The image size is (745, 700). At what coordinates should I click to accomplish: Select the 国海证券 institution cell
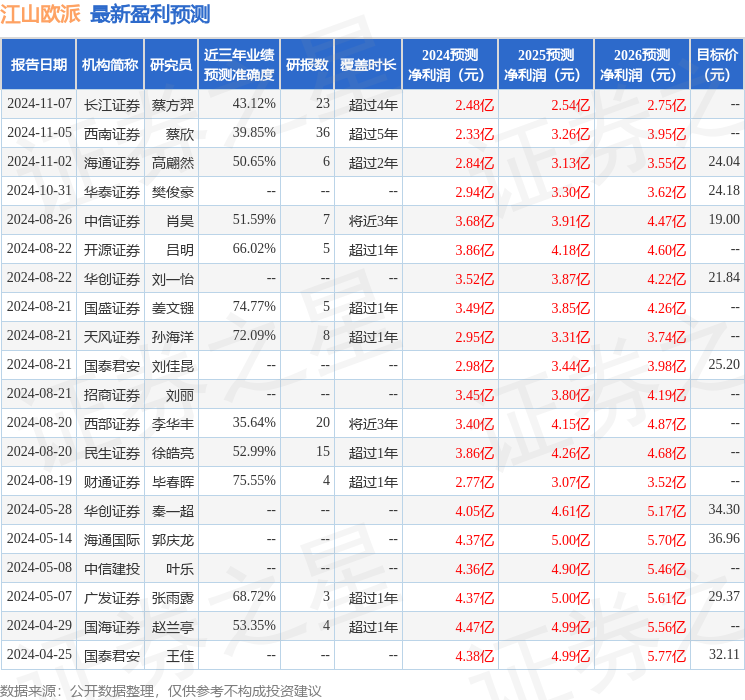112,627
